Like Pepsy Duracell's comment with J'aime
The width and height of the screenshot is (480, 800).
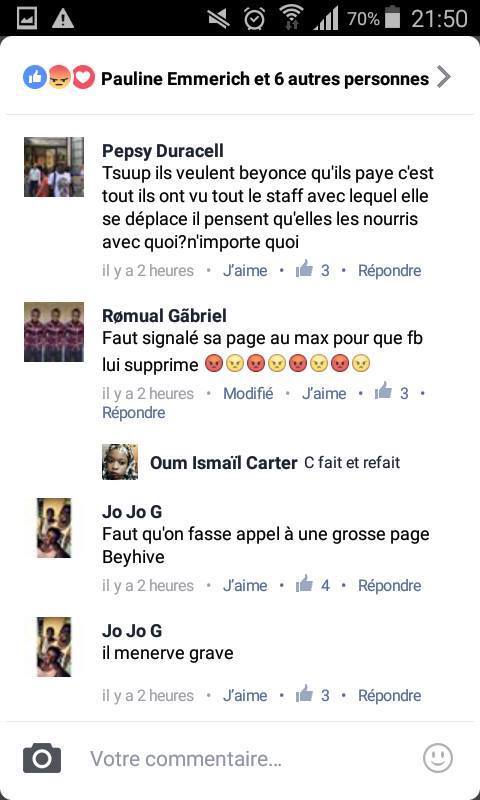tap(245, 270)
